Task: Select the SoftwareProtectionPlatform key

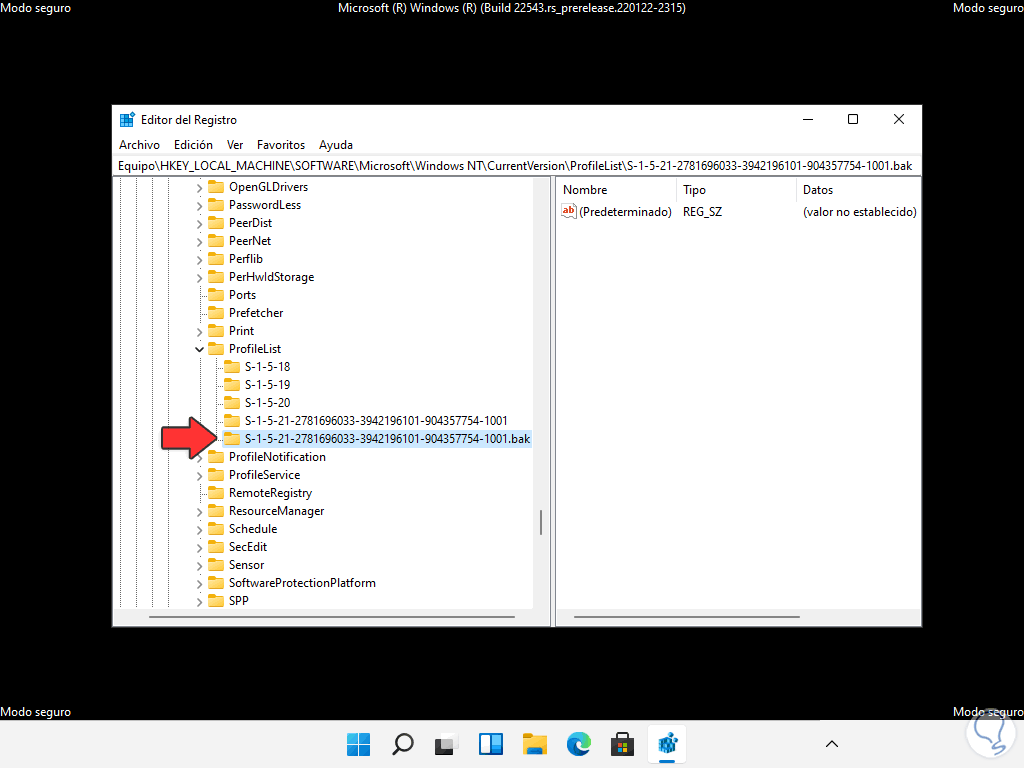Action: (x=302, y=583)
